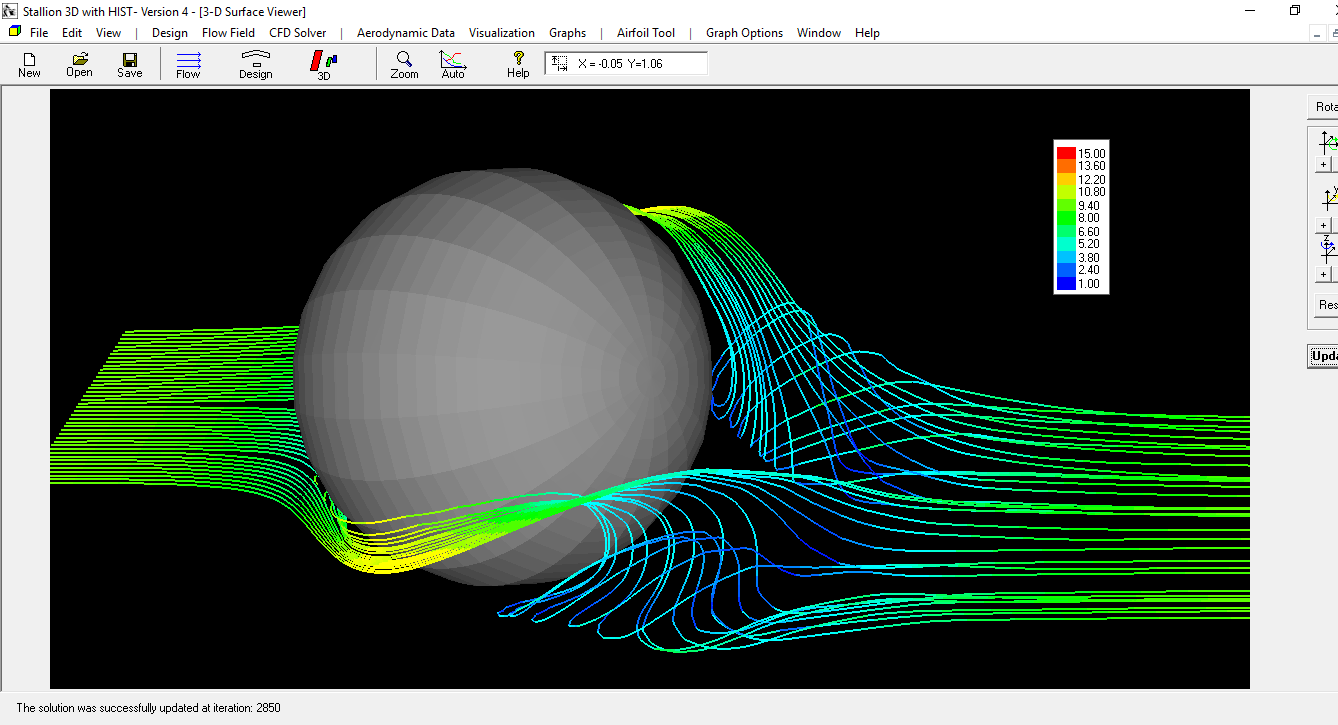1338x725 pixels.
Task: Rotate model about Z axis using rotation icon
Action: [1326, 248]
